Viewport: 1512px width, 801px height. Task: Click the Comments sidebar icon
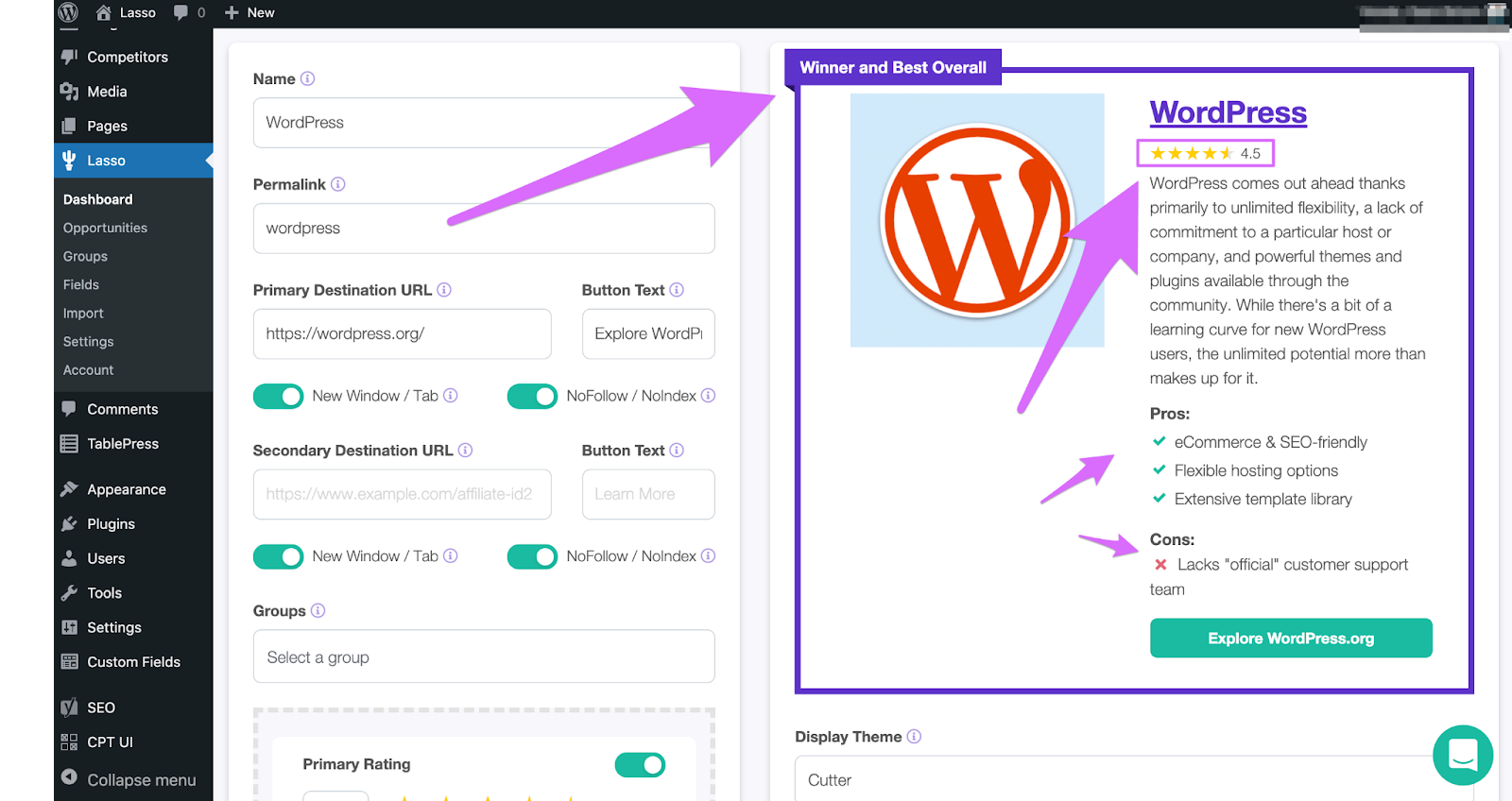pyautogui.click(x=69, y=409)
